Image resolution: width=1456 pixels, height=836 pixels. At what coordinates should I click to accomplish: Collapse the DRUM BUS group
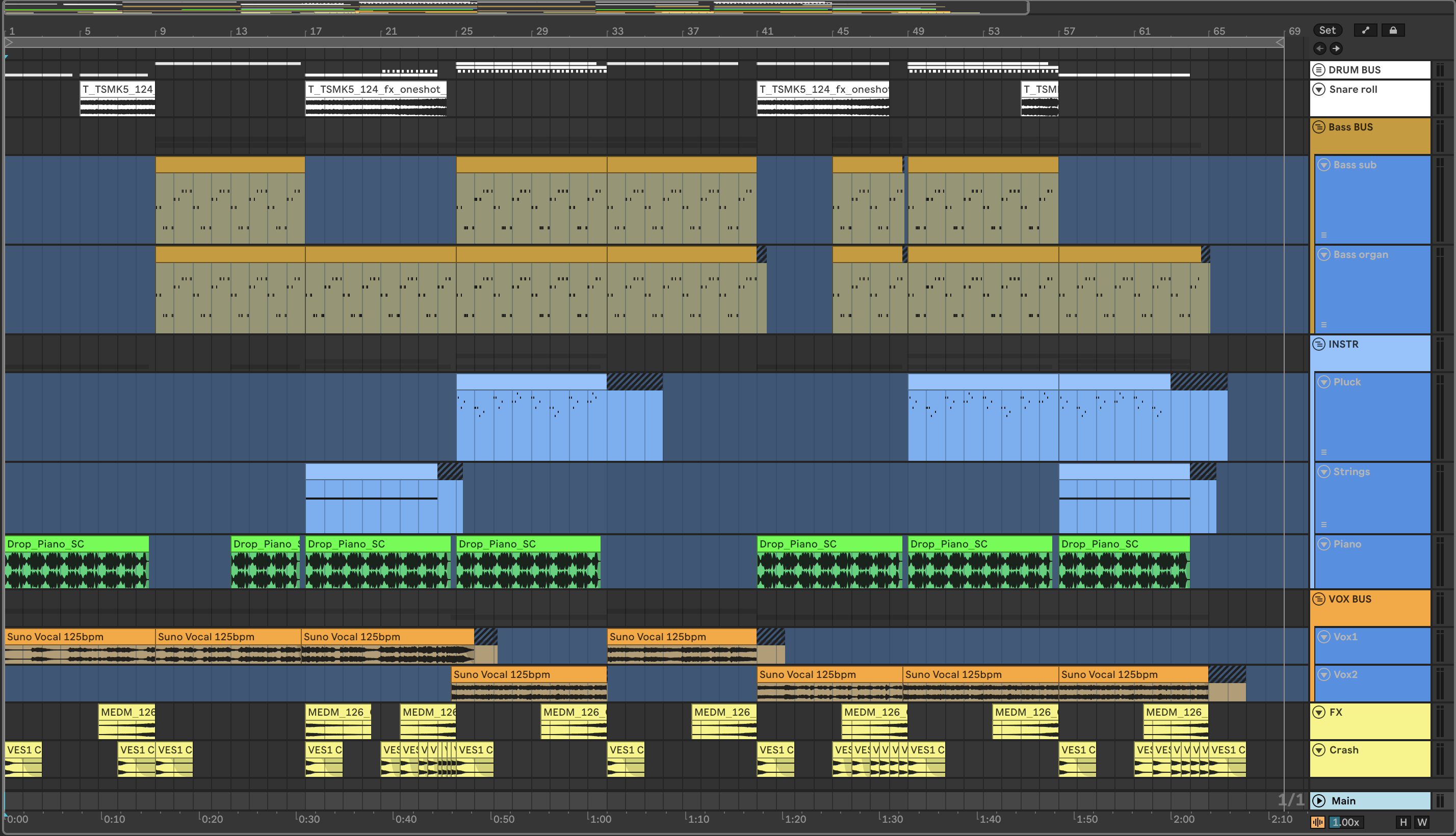click(x=1319, y=70)
